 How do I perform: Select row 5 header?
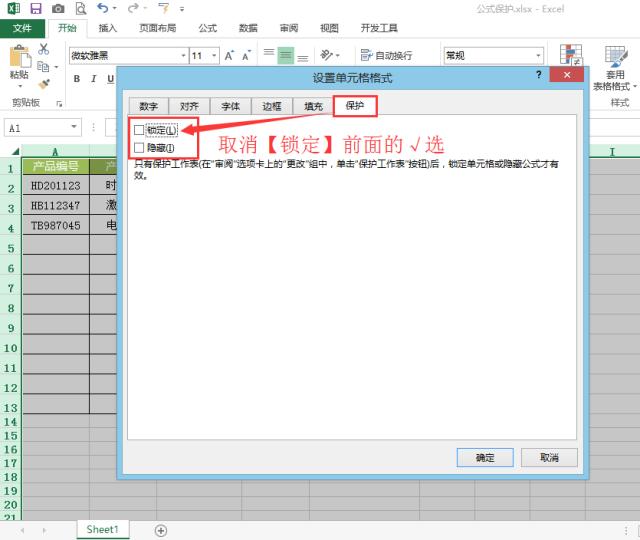pyautogui.click(x=11, y=248)
